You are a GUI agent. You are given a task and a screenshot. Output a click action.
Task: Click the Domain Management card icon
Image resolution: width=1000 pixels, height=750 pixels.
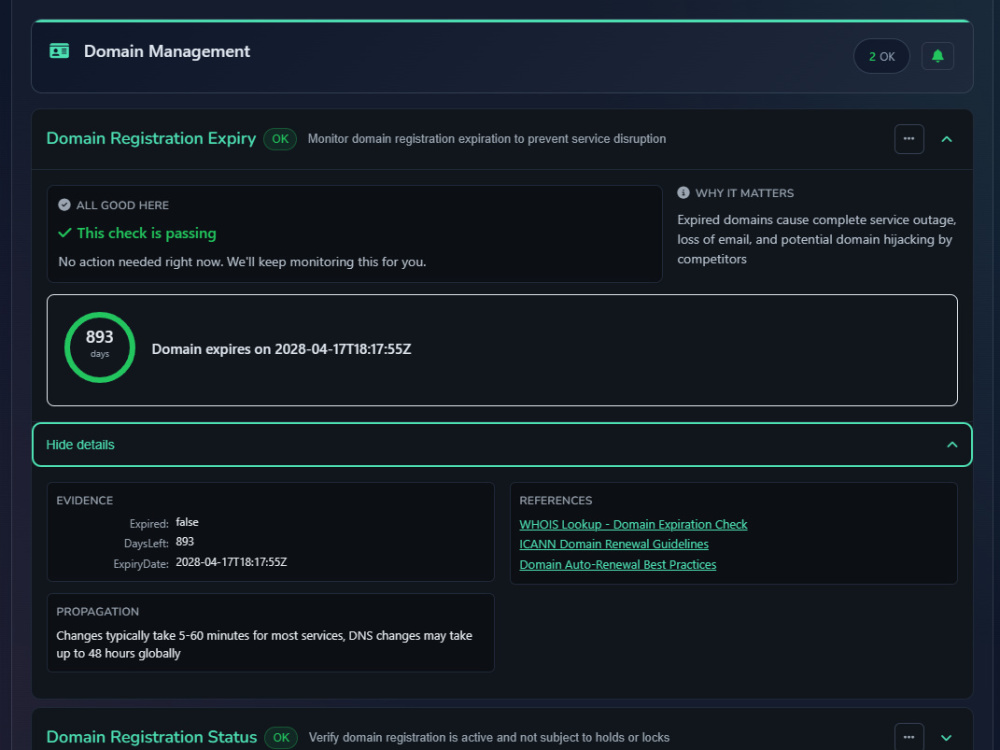click(x=59, y=51)
